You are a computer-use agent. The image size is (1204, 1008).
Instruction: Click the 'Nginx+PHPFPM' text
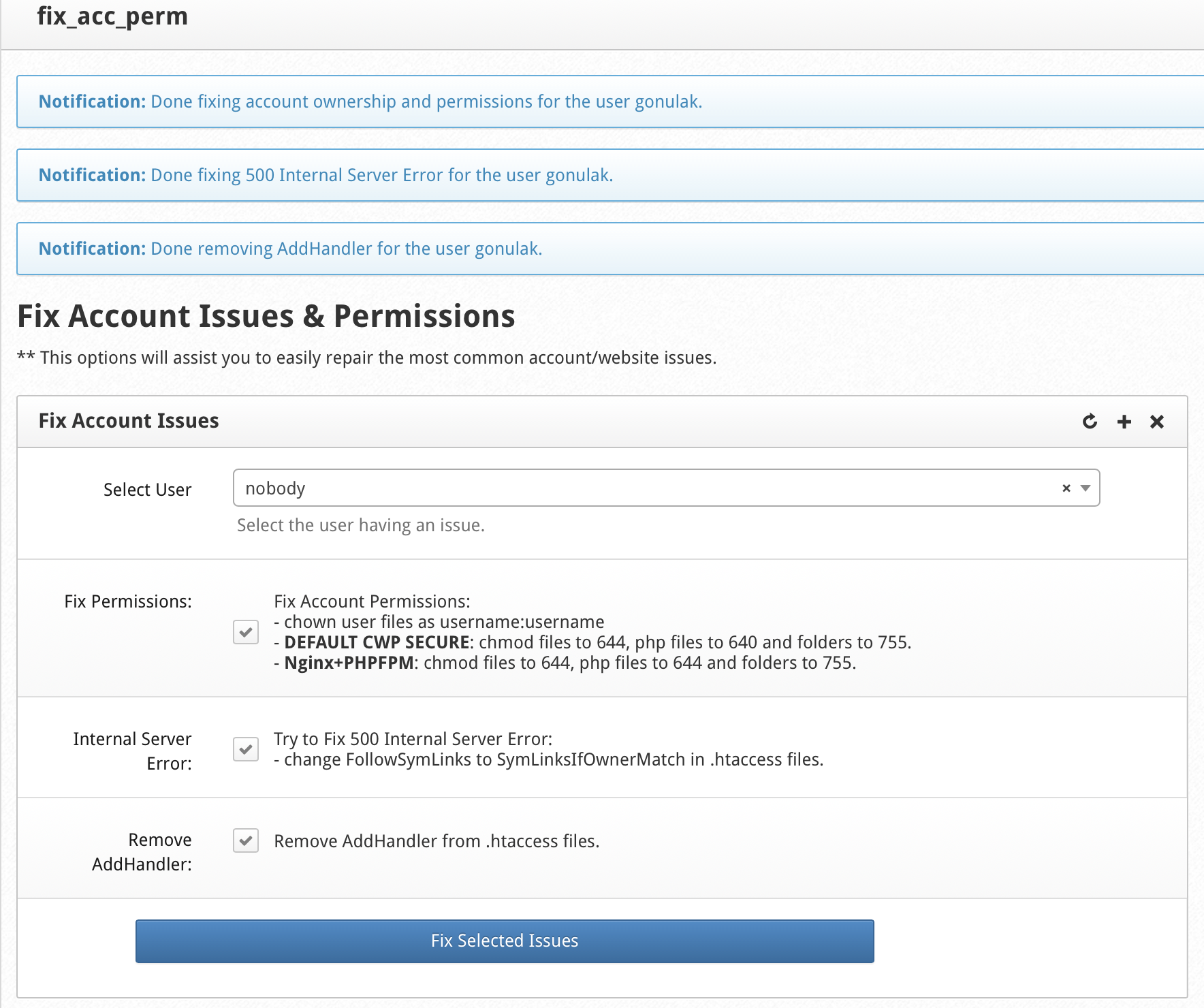pyautogui.click(x=349, y=663)
